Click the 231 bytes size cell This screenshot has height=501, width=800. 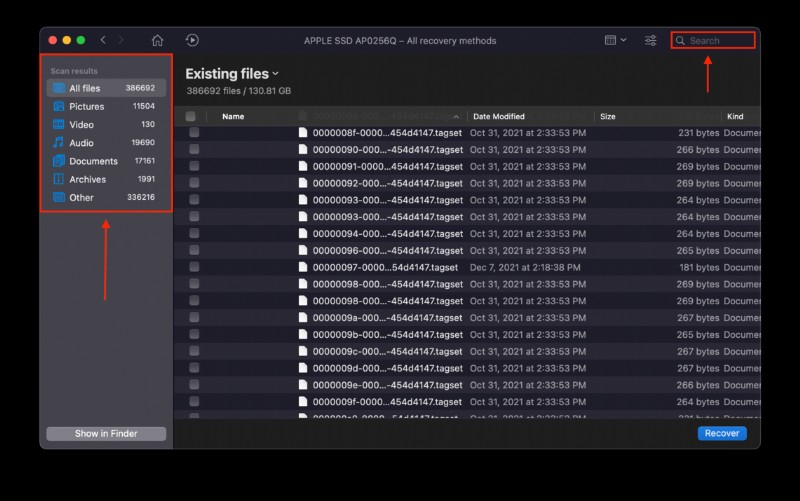click(x=698, y=133)
